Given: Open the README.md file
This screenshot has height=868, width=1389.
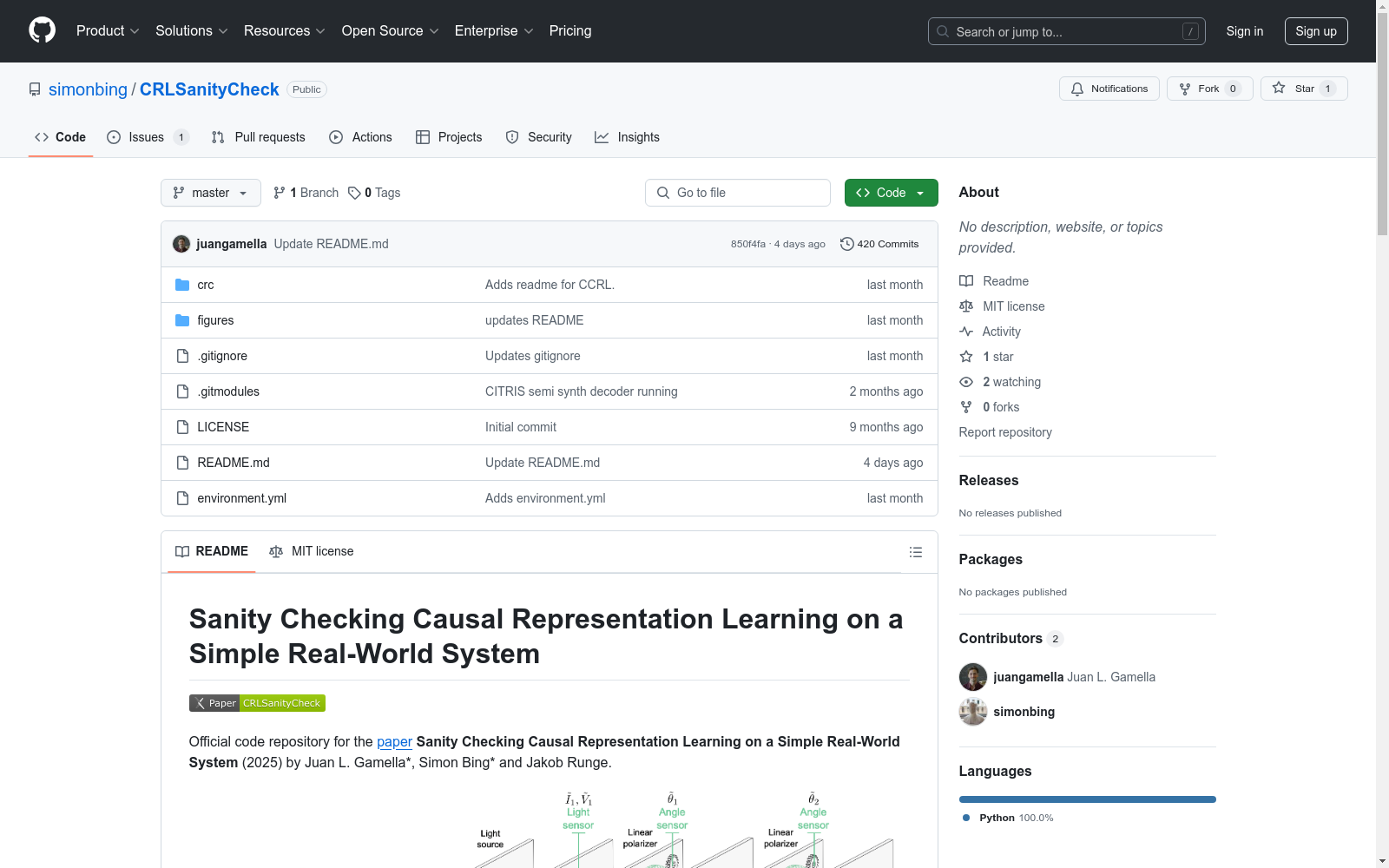Looking at the screenshot, I should [234, 463].
